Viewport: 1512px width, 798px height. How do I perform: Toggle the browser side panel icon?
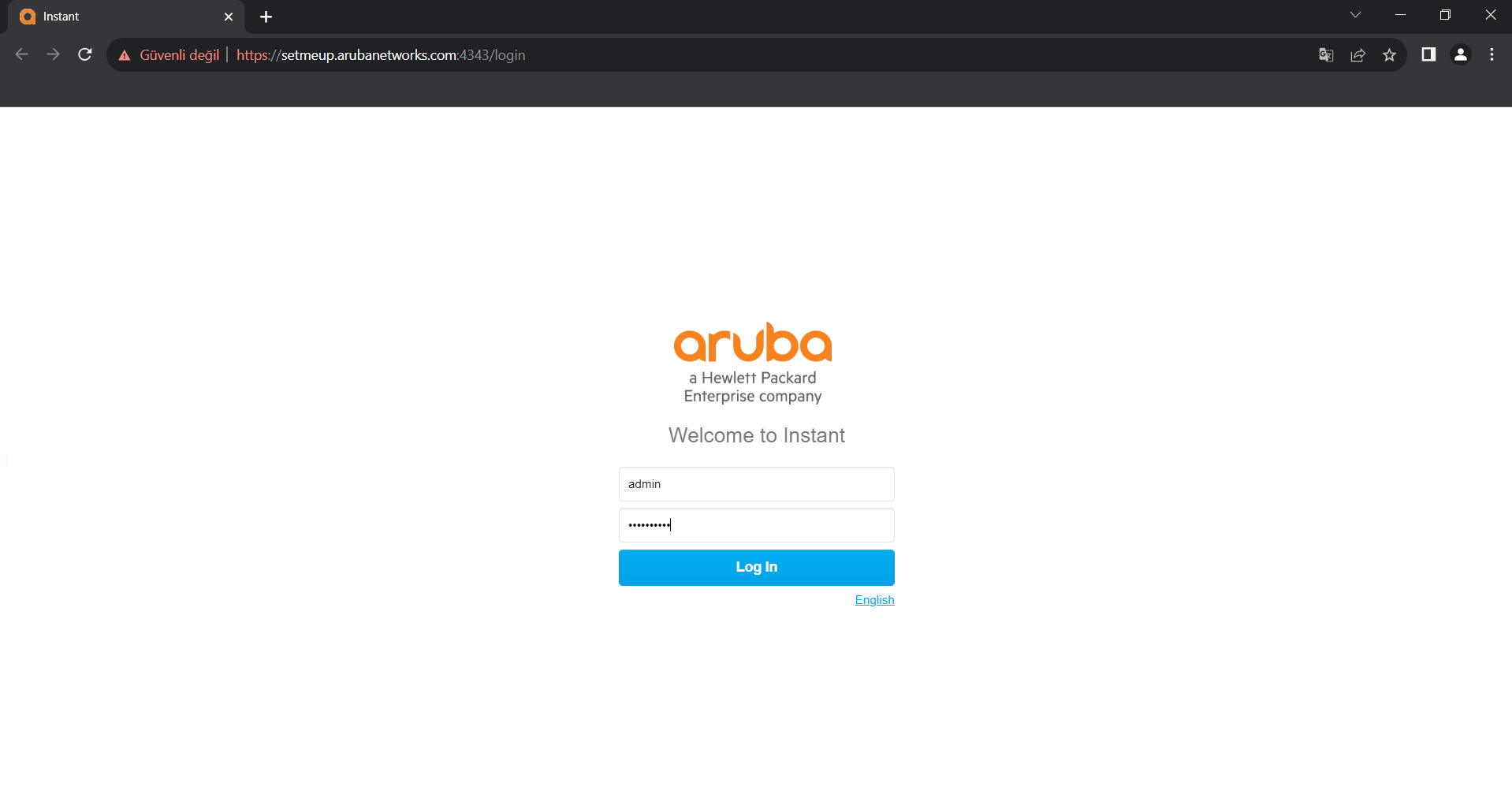coord(1428,54)
